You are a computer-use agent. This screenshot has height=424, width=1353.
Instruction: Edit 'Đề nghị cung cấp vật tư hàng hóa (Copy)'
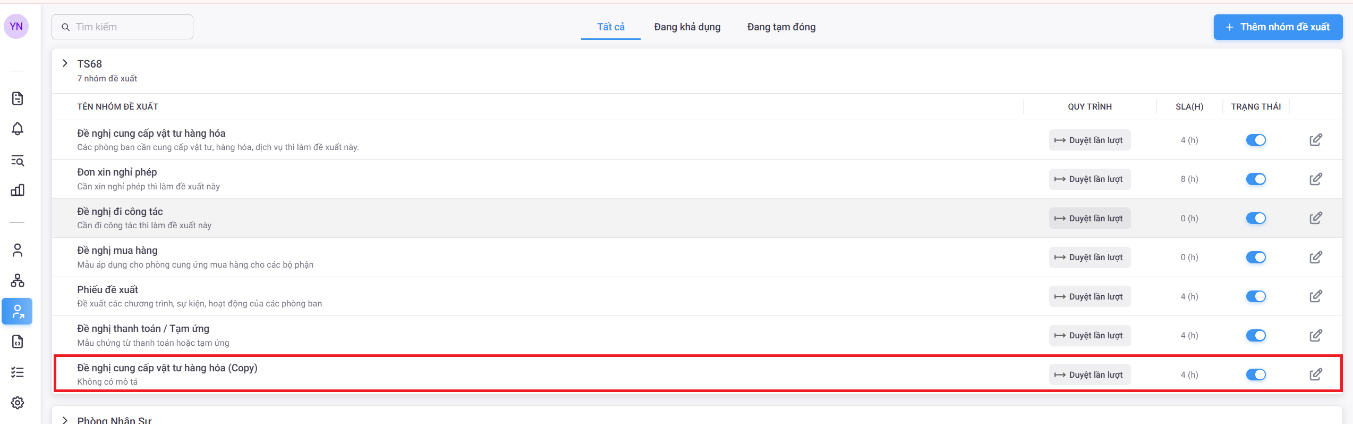click(1315, 375)
